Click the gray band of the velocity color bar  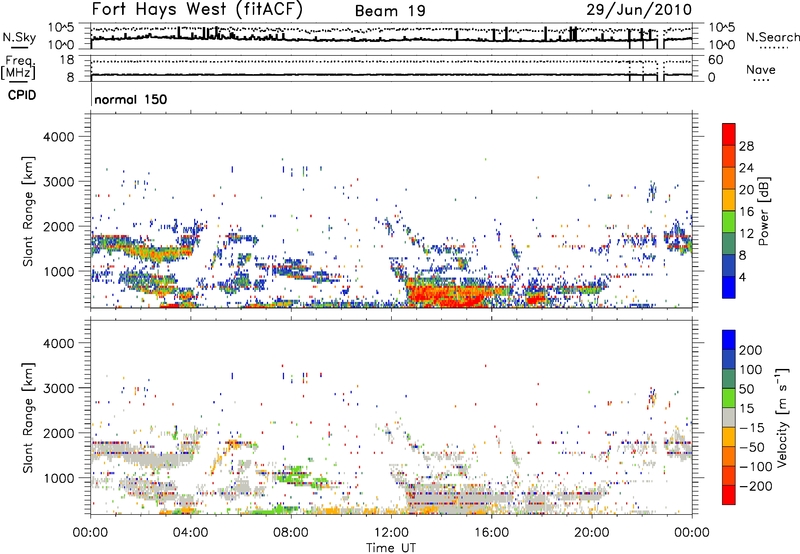[729, 418]
